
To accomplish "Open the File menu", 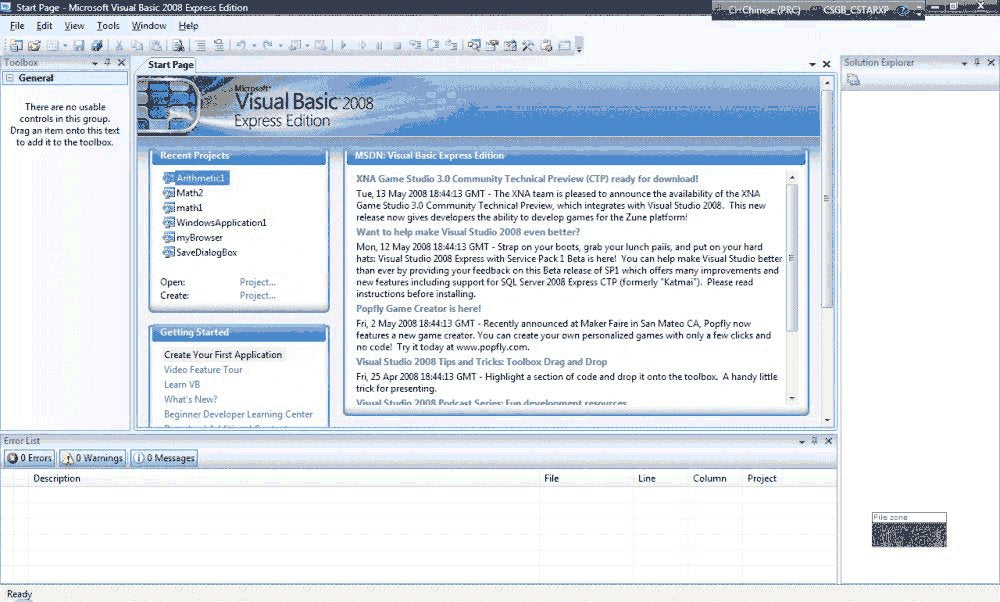I will [x=17, y=26].
